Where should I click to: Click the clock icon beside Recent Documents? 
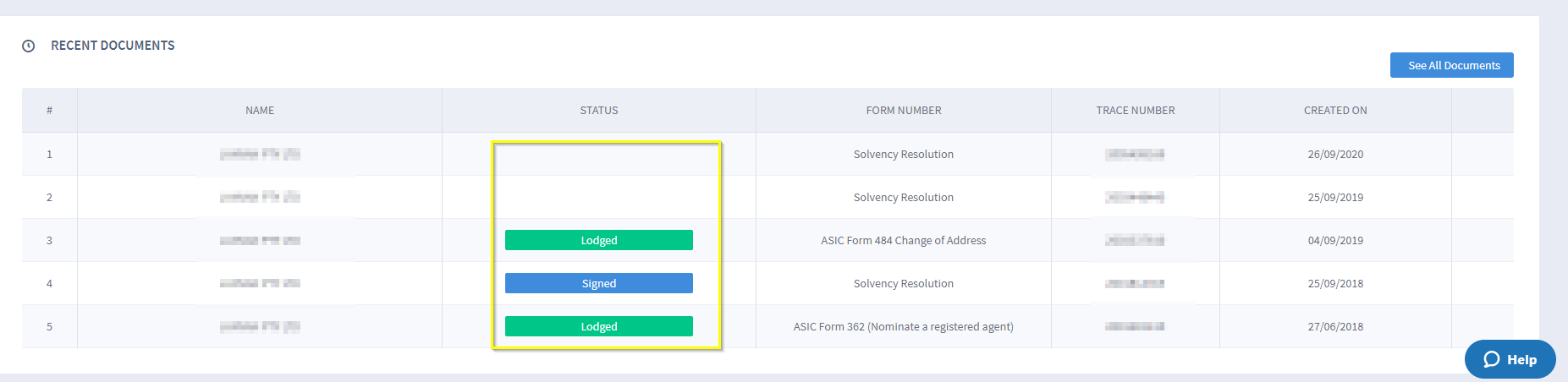[x=29, y=46]
